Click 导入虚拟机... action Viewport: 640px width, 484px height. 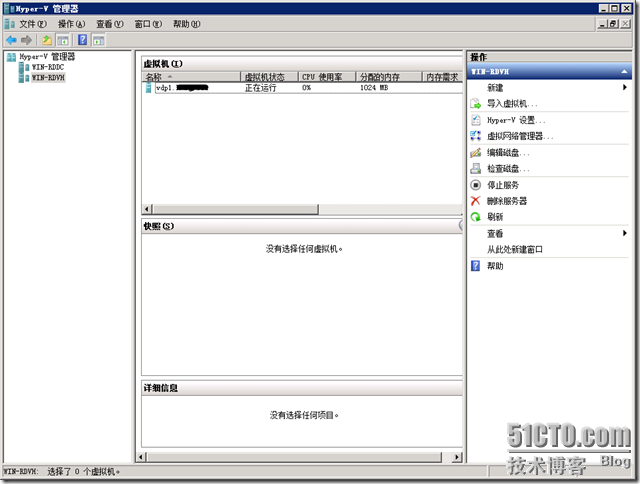pyautogui.click(x=512, y=104)
